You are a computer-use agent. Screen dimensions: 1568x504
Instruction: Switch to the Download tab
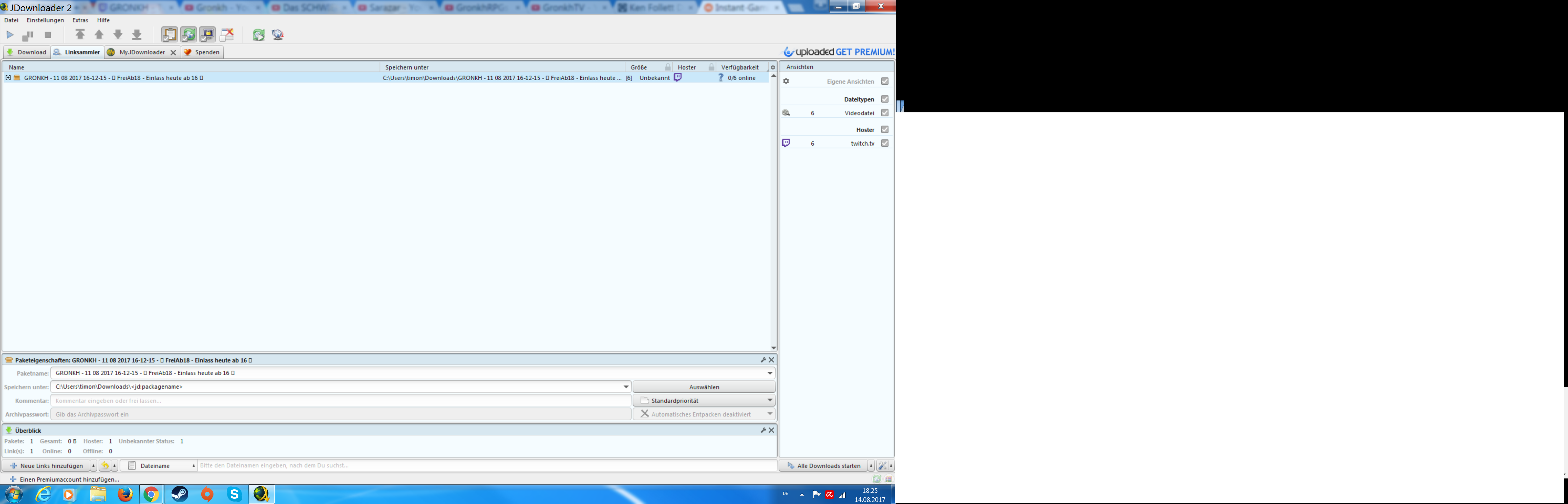pyautogui.click(x=27, y=52)
